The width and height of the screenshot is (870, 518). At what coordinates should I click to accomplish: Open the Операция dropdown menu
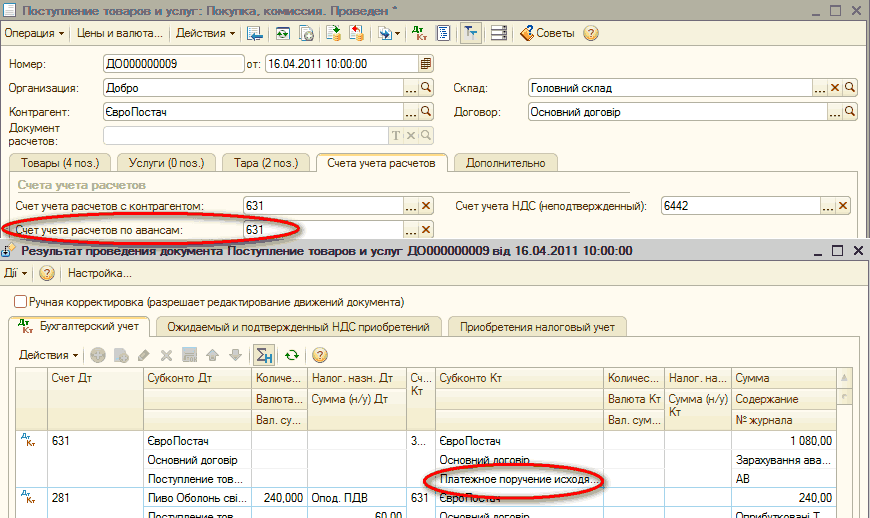(34, 33)
